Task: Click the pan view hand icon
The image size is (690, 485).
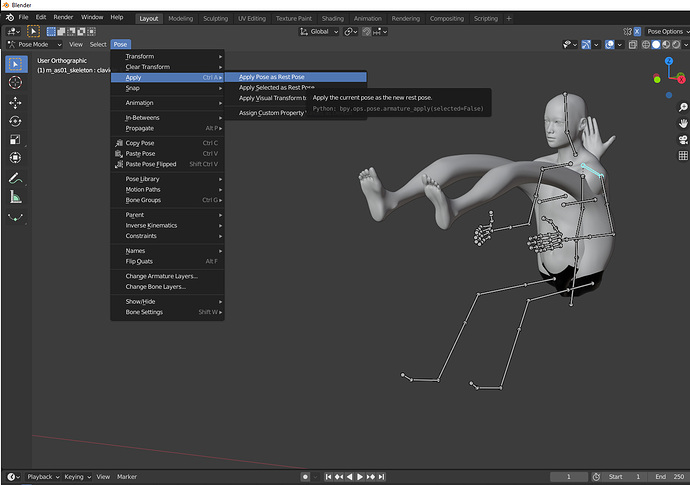Action: click(683, 123)
